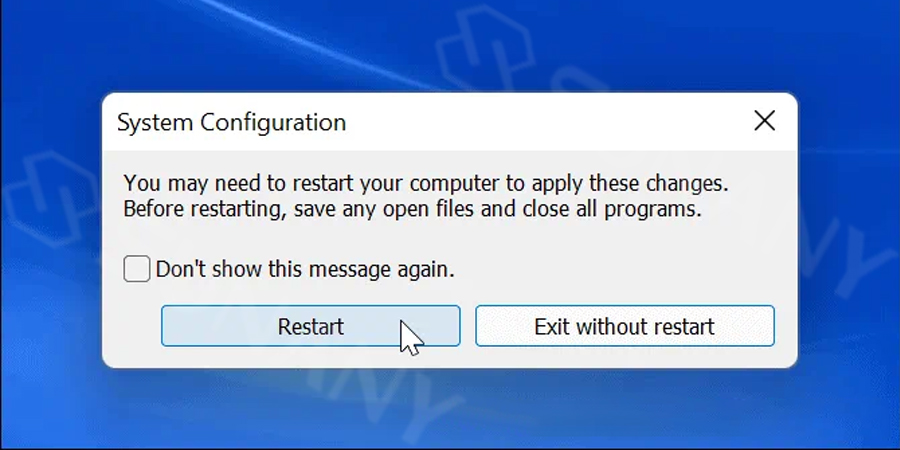Image resolution: width=900 pixels, height=450 pixels.
Task: Select the "Don't show this message again" label text
Action: (x=305, y=269)
